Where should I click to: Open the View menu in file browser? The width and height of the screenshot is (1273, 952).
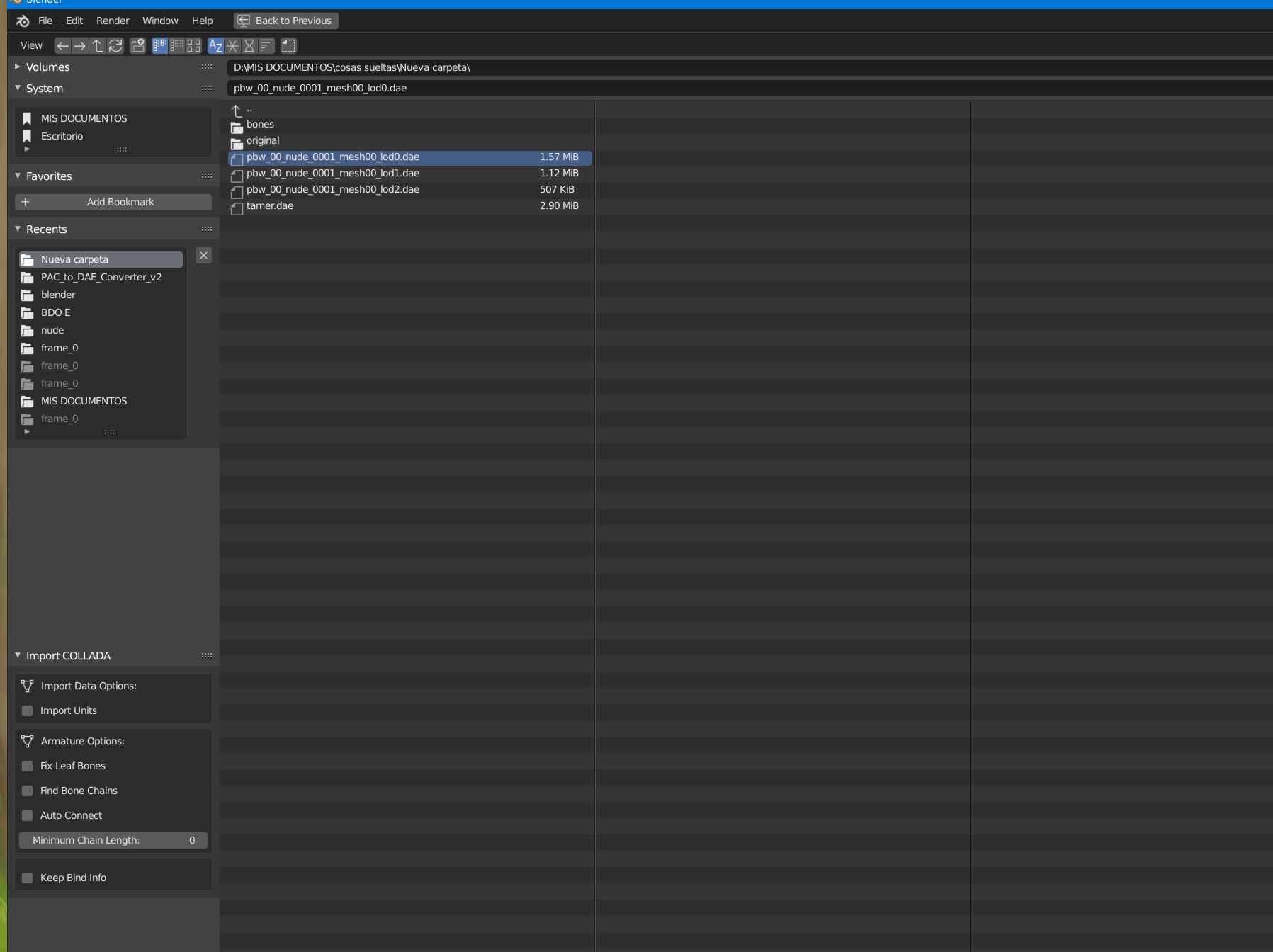point(31,45)
